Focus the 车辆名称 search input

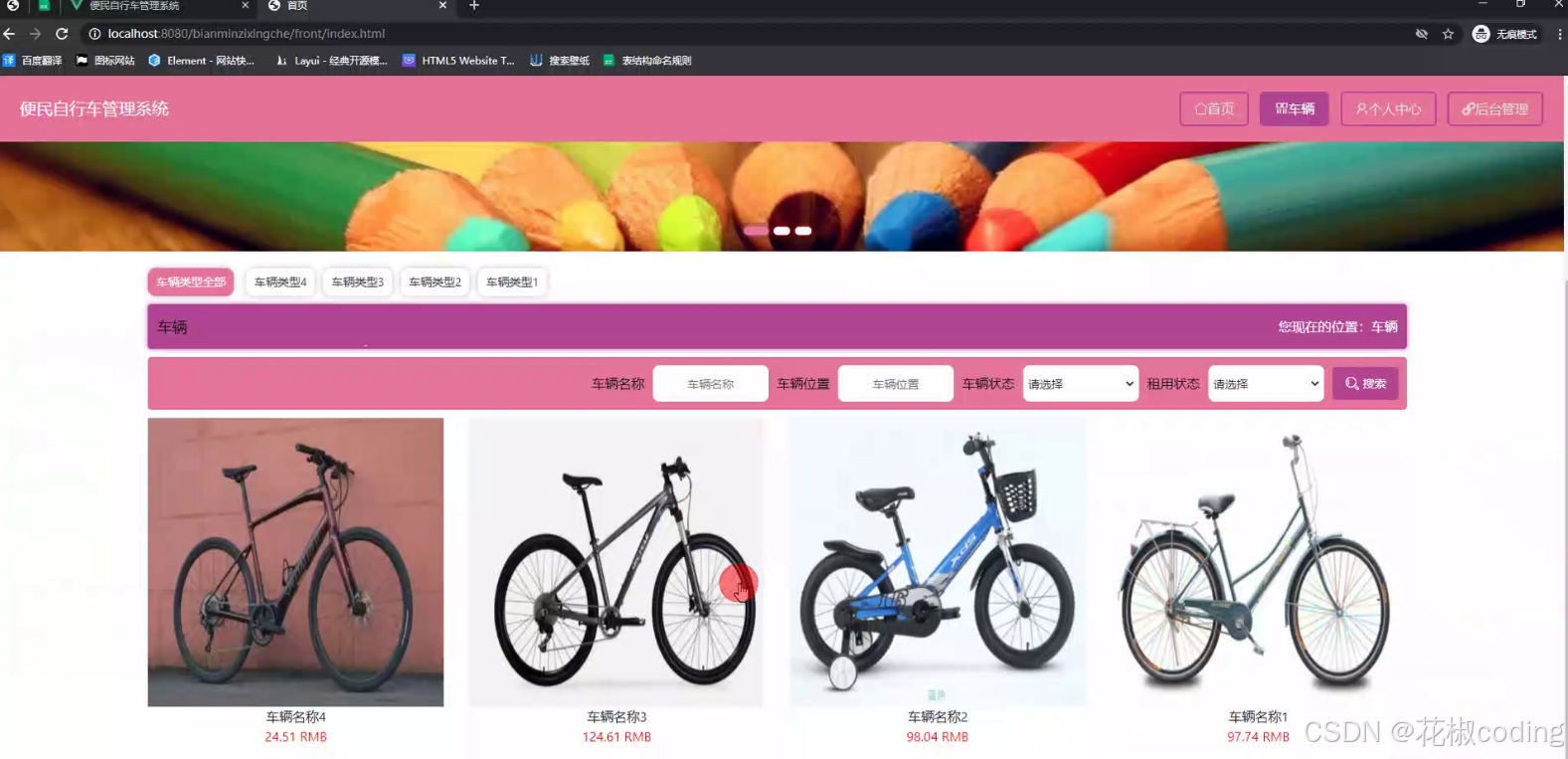pyautogui.click(x=710, y=384)
